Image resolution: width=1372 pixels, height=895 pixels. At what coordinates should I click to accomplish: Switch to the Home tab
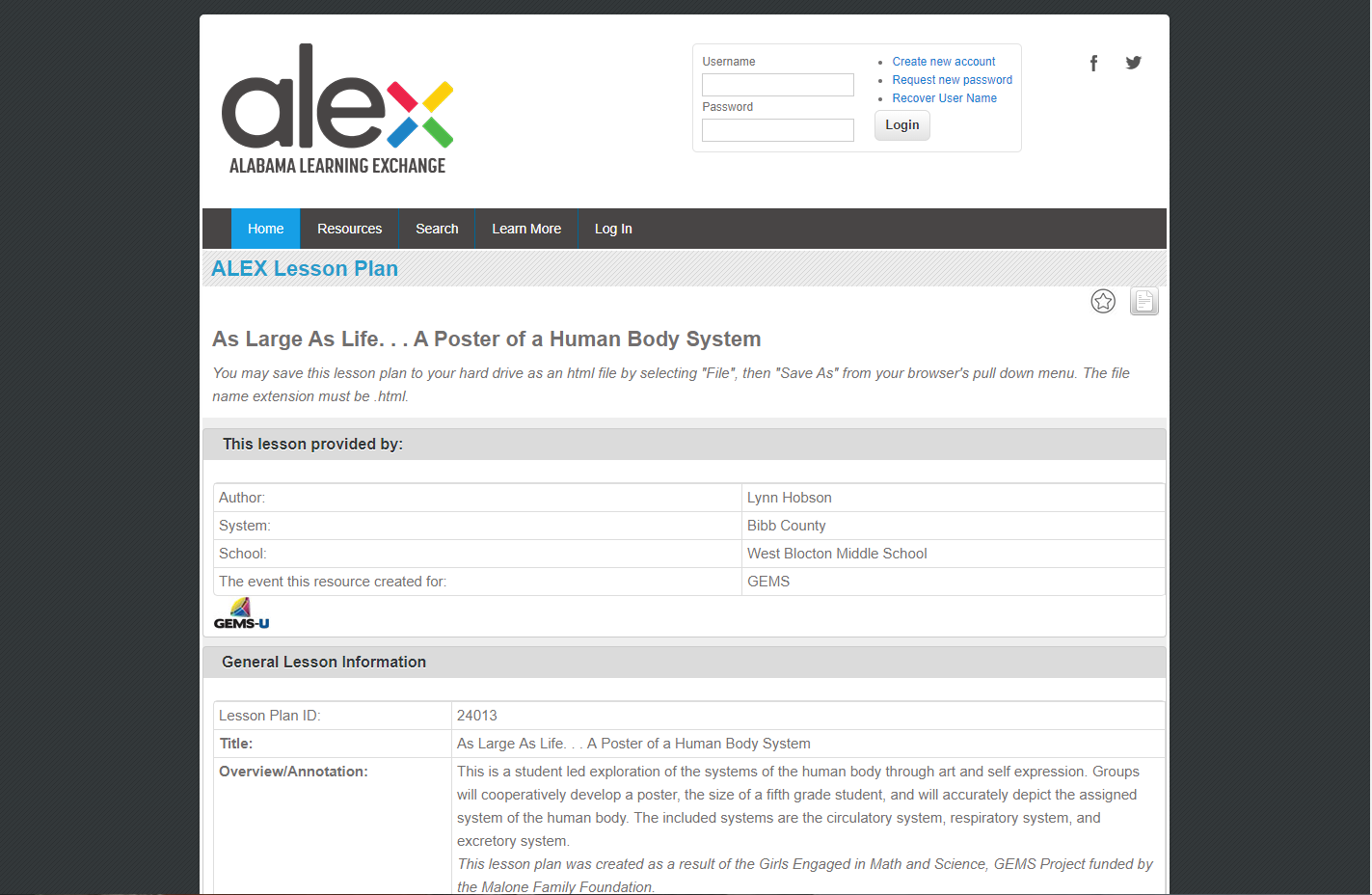point(265,229)
